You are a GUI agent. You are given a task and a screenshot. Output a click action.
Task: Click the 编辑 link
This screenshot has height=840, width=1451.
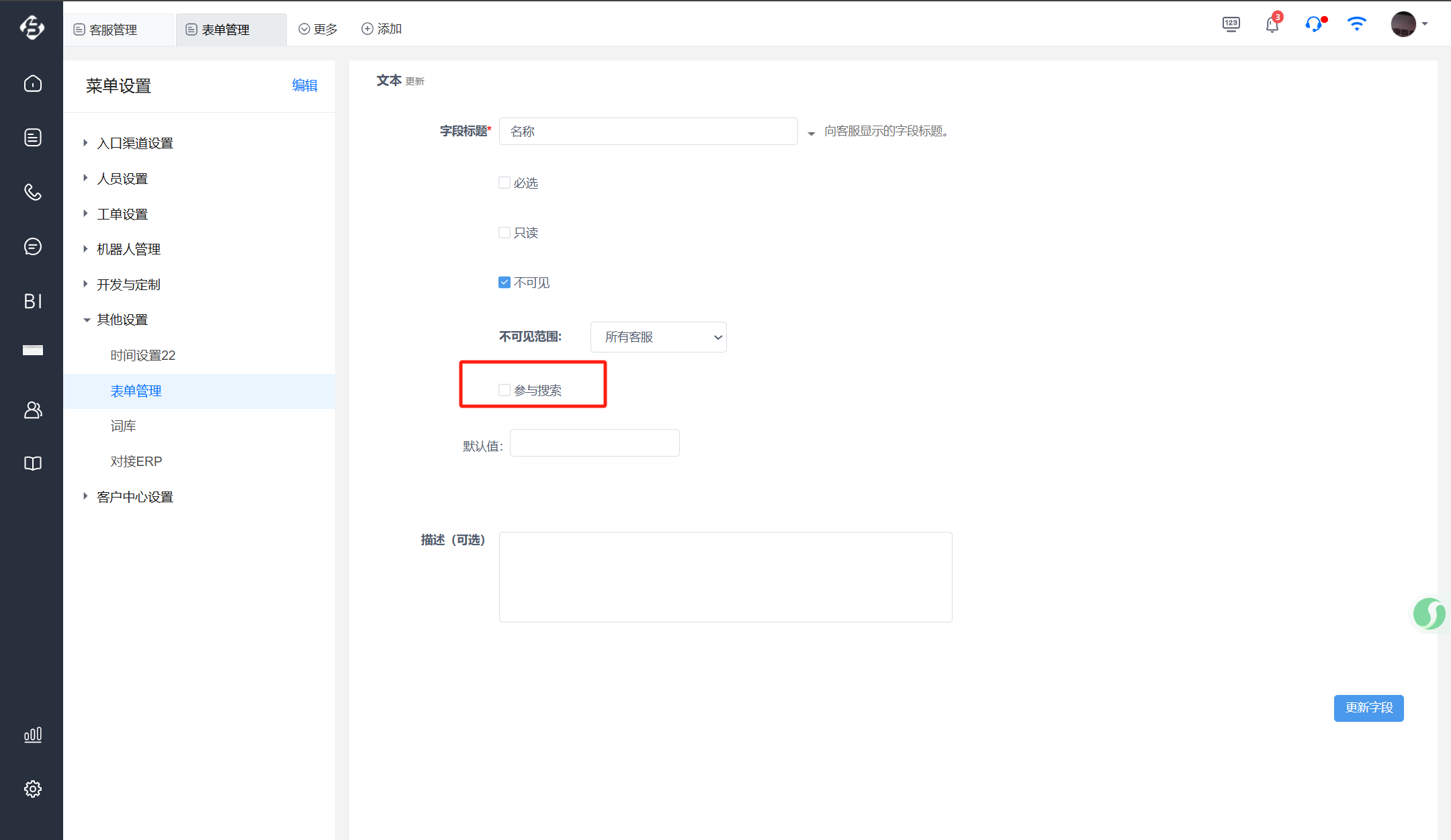coord(304,85)
